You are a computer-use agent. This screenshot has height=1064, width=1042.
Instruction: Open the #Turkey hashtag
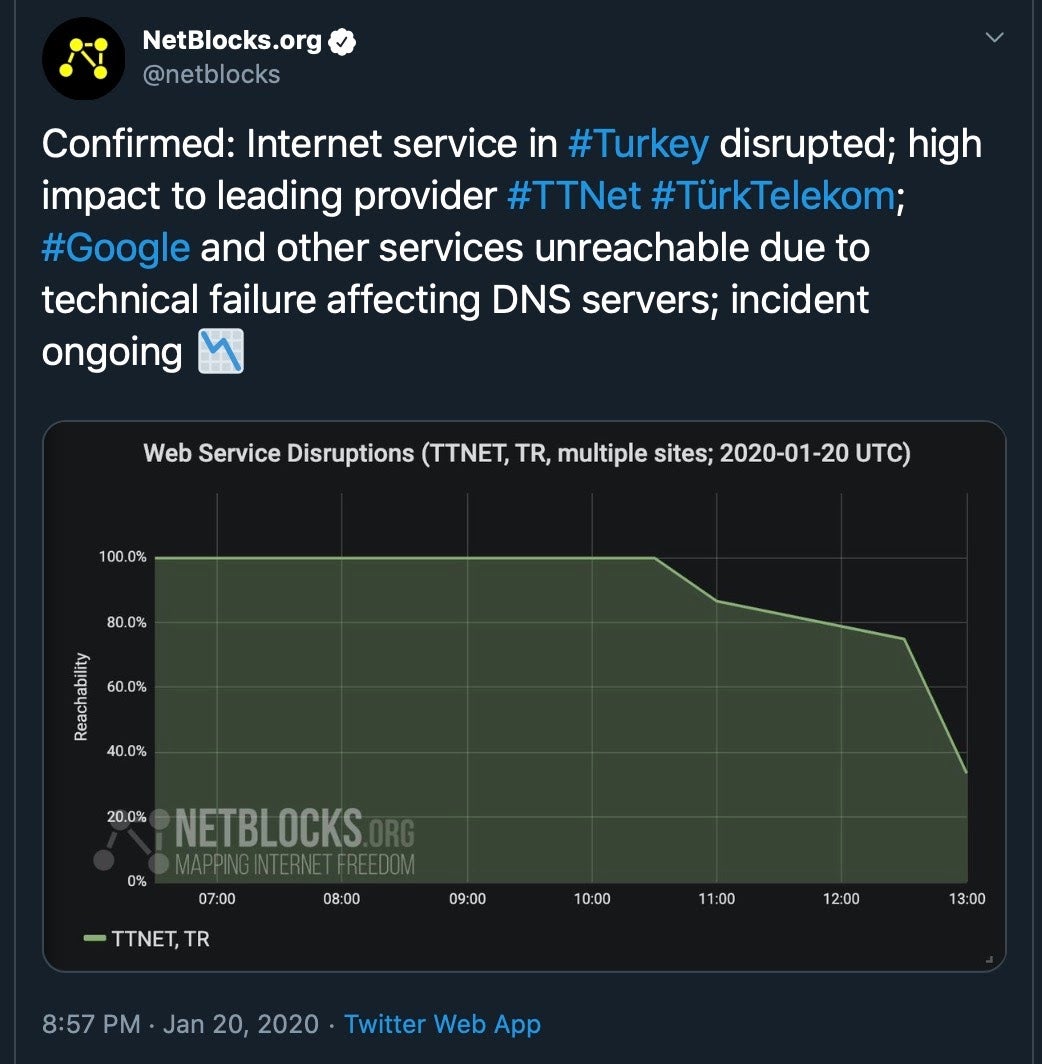click(638, 144)
